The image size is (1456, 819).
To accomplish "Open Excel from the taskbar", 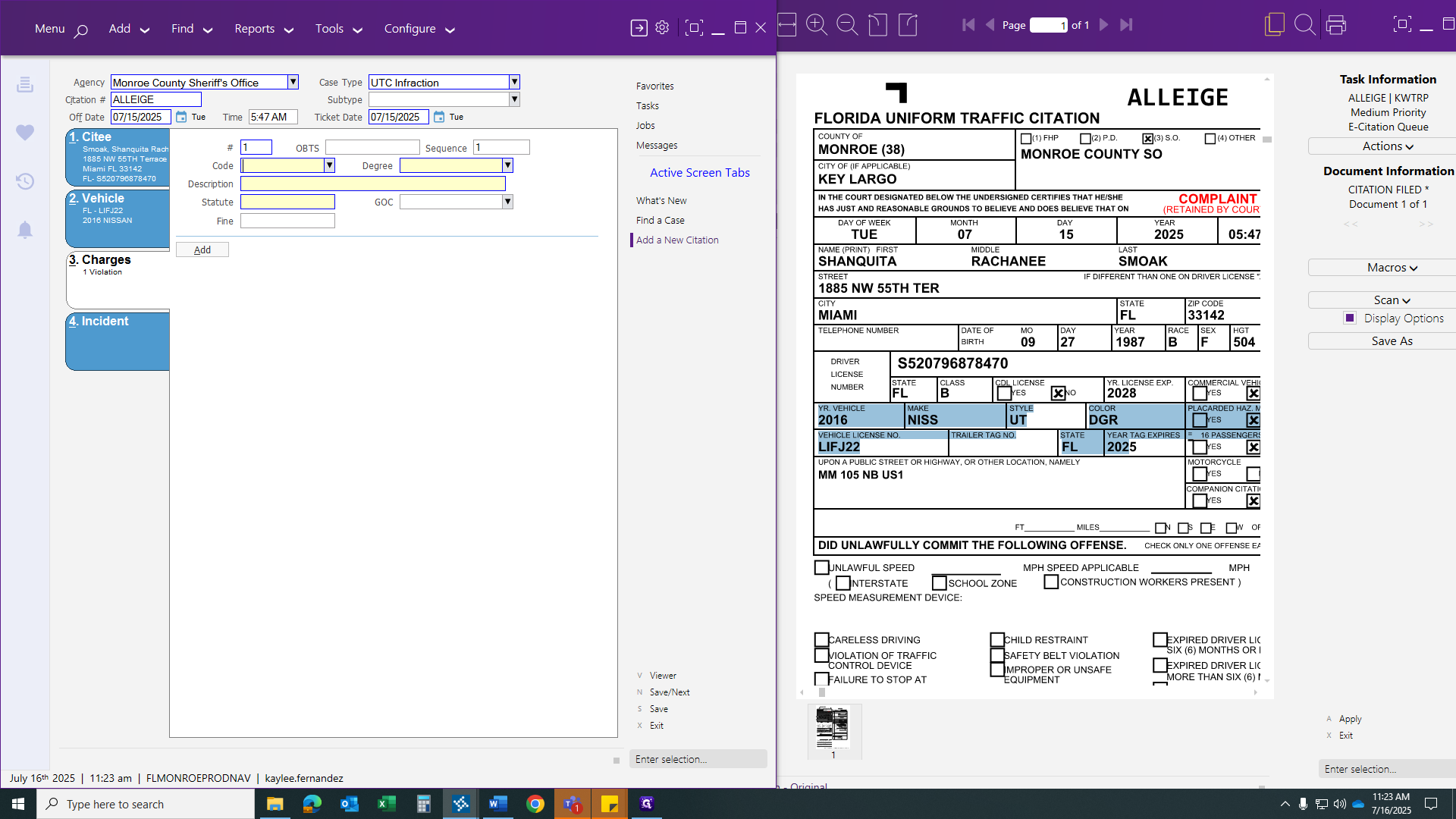I will tap(386, 804).
